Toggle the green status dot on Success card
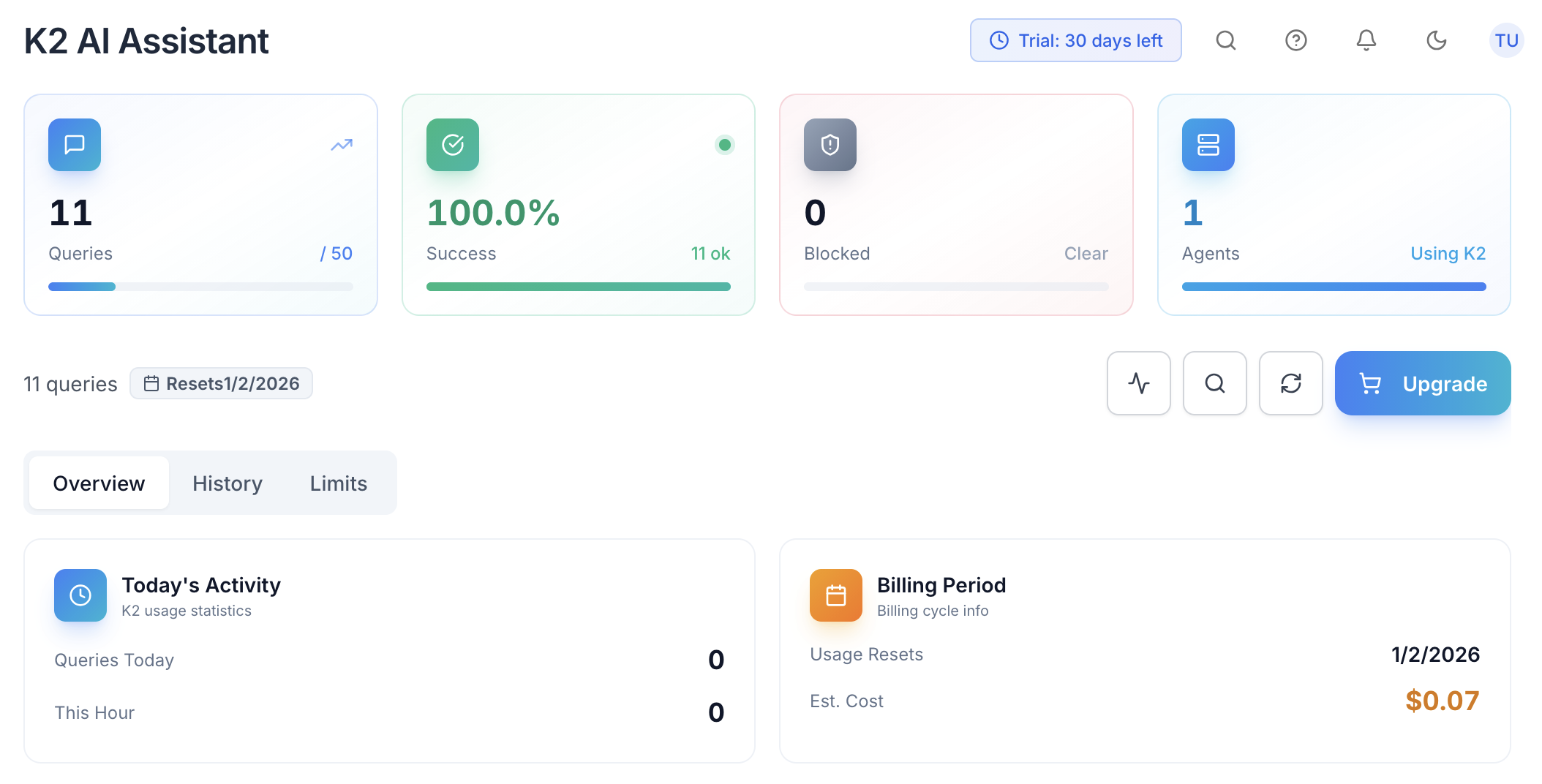 pos(724,145)
